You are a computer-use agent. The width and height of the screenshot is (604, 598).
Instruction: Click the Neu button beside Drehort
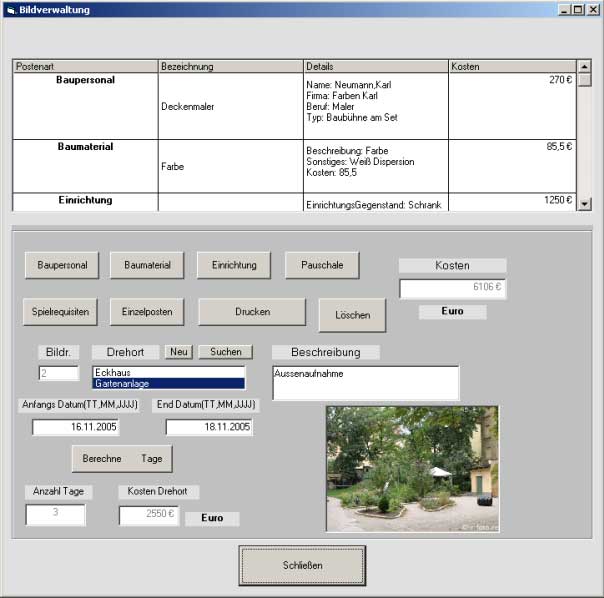pos(179,352)
